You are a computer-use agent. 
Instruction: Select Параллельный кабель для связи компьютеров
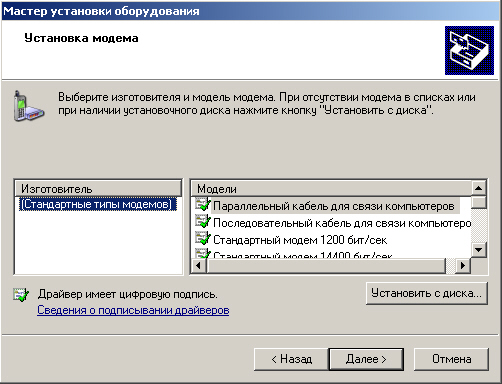pyautogui.click(x=333, y=206)
